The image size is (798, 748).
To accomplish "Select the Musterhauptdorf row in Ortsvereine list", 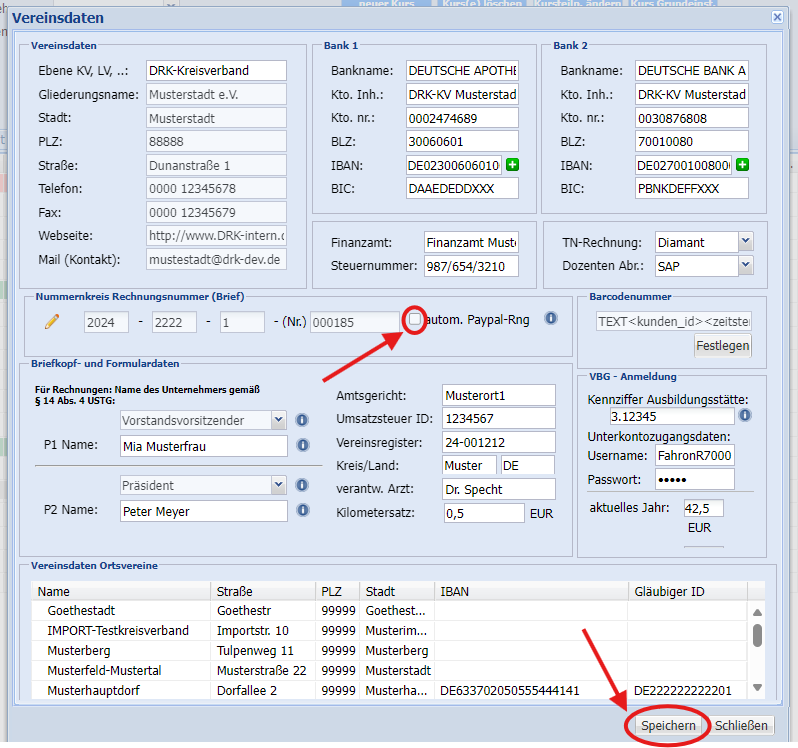I will point(90,690).
